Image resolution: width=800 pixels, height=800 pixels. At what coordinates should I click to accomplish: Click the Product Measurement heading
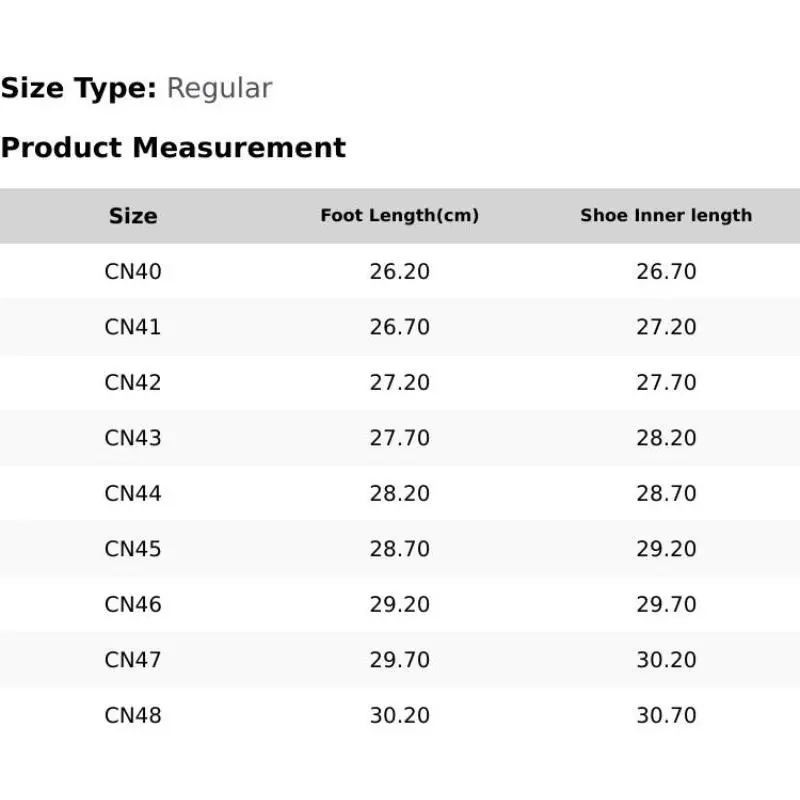click(173, 148)
